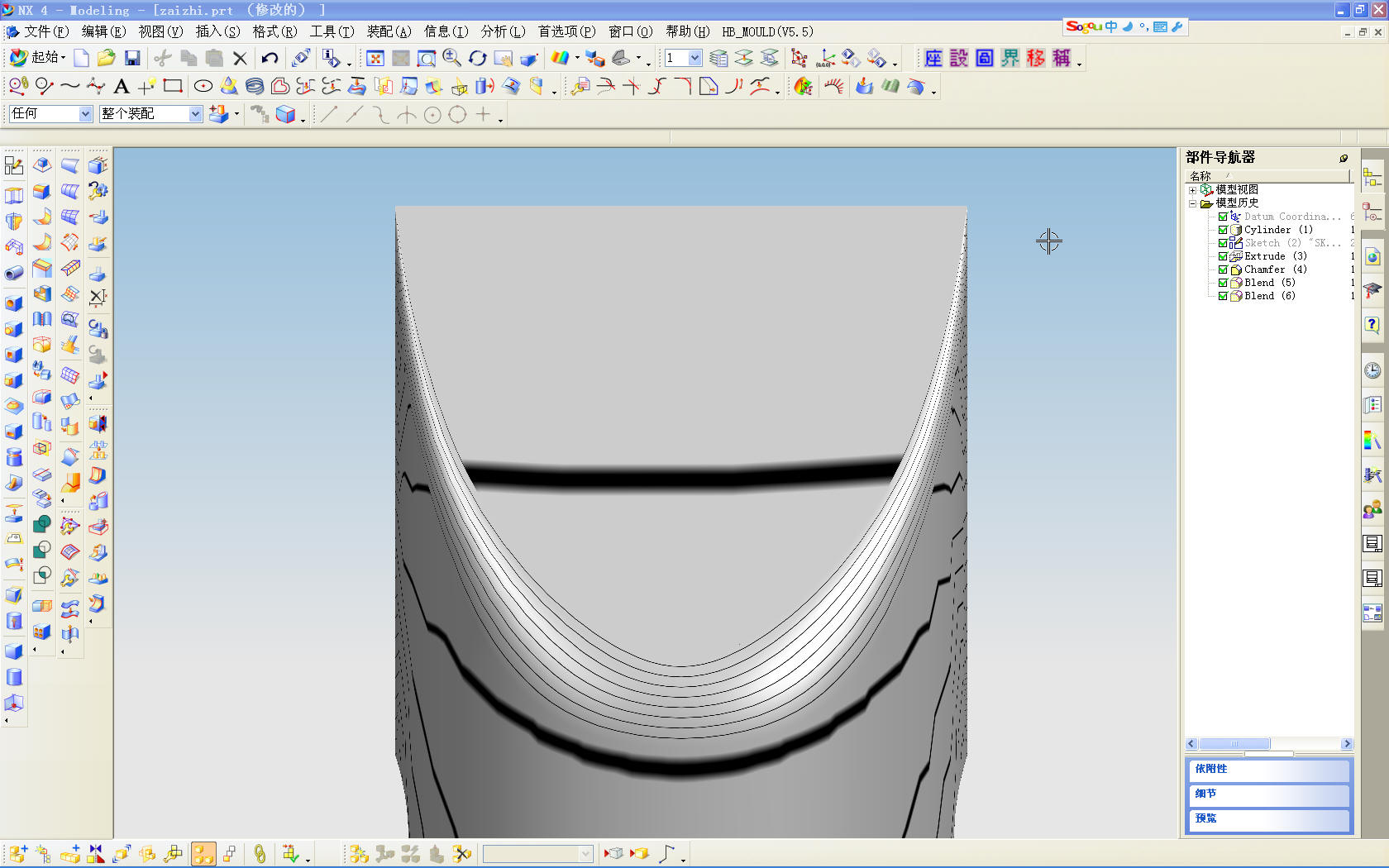Open the 插入(S) menu
The width and height of the screenshot is (1389, 868).
tap(218, 31)
